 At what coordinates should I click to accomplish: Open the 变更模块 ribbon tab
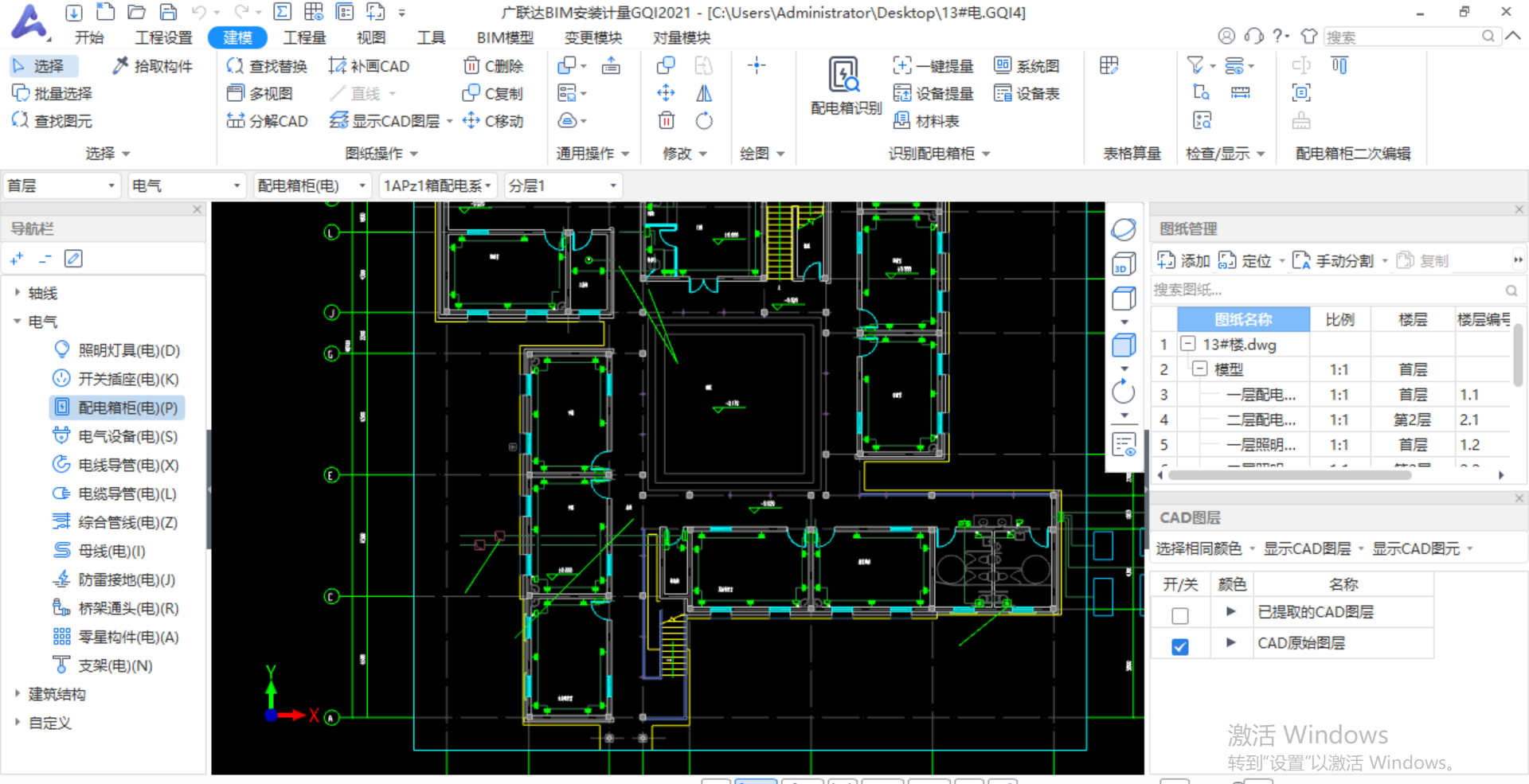point(592,37)
